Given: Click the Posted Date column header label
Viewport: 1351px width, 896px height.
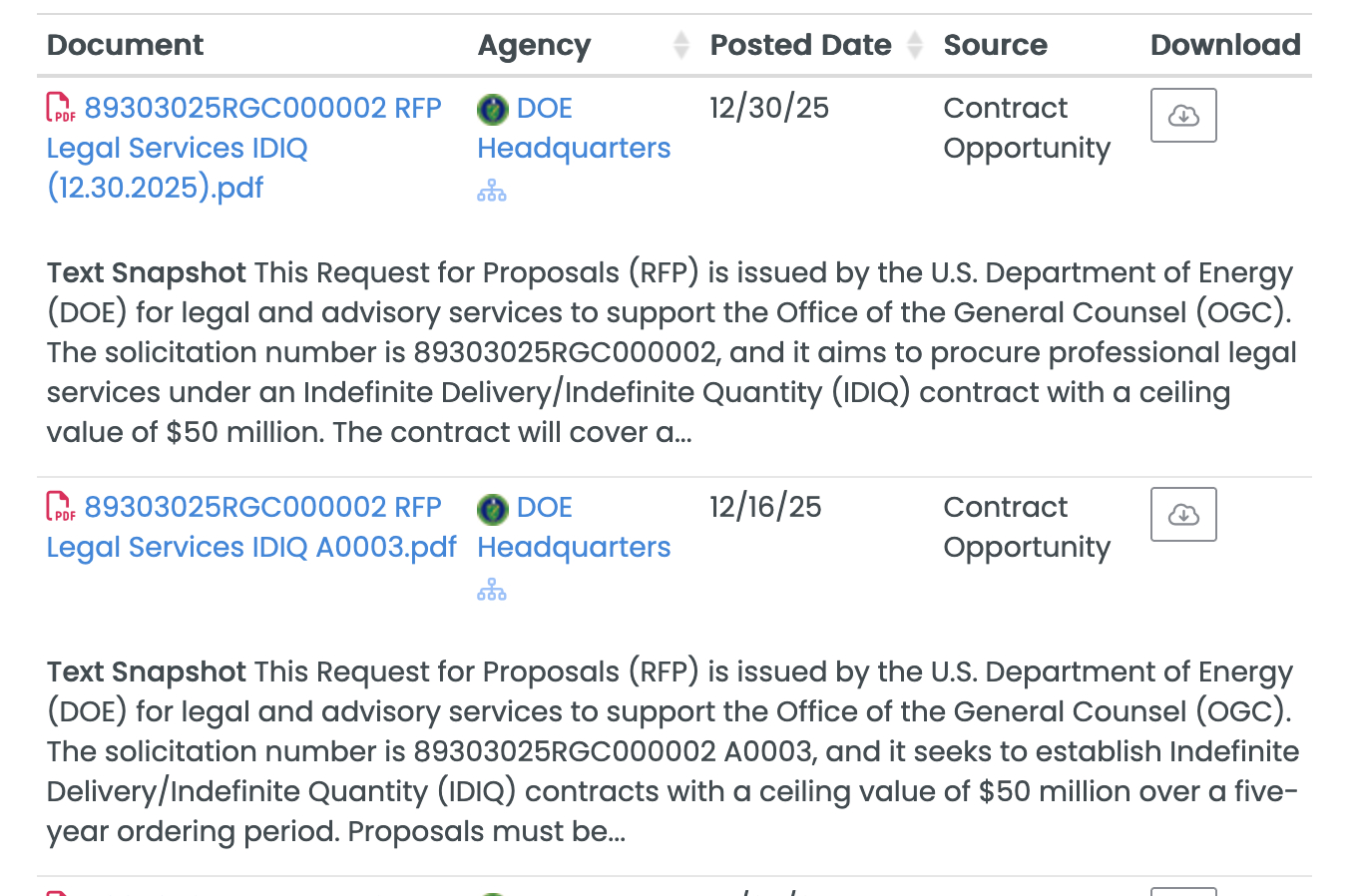Looking at the screenshot, I should 800,45.
